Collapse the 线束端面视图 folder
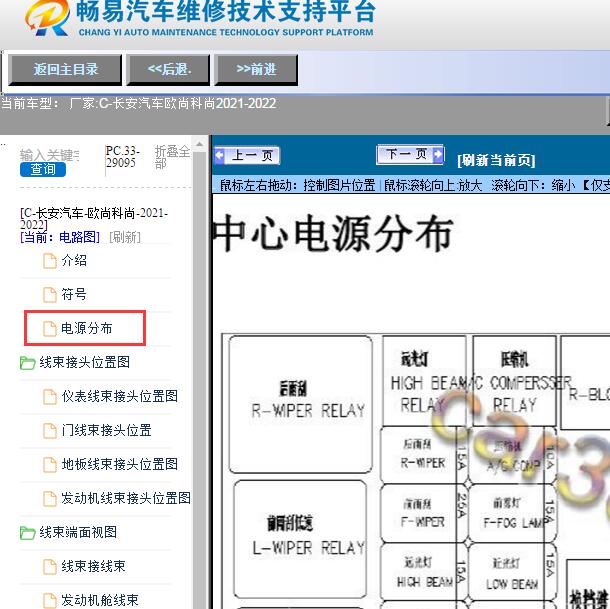This screenshot has width=610, height=609. pyautogui.click(x=78, y=532)
